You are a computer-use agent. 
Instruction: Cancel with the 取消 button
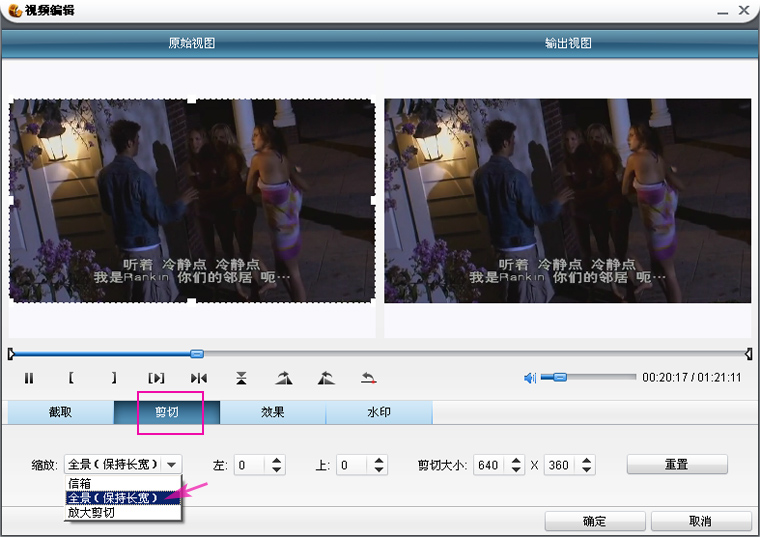(x=701, y=521)
